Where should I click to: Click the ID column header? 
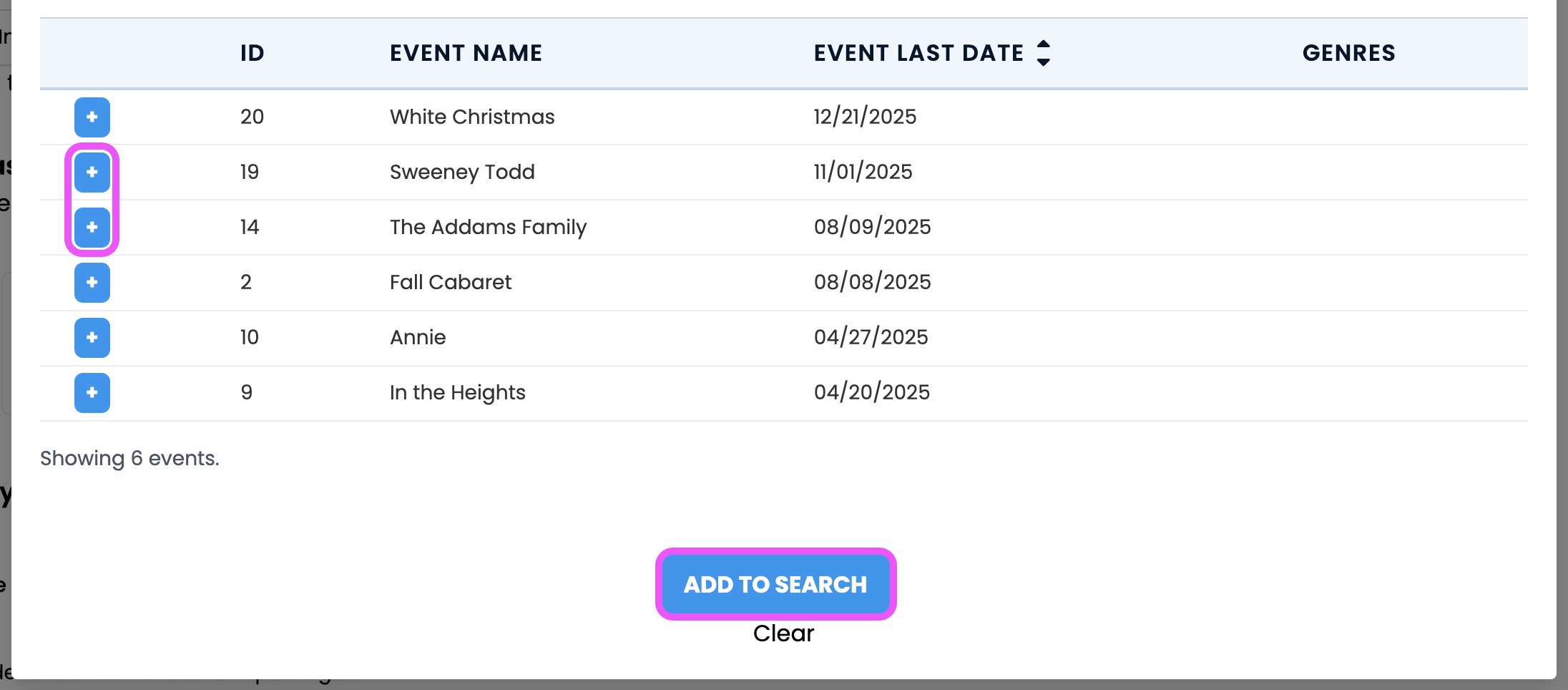252,53
